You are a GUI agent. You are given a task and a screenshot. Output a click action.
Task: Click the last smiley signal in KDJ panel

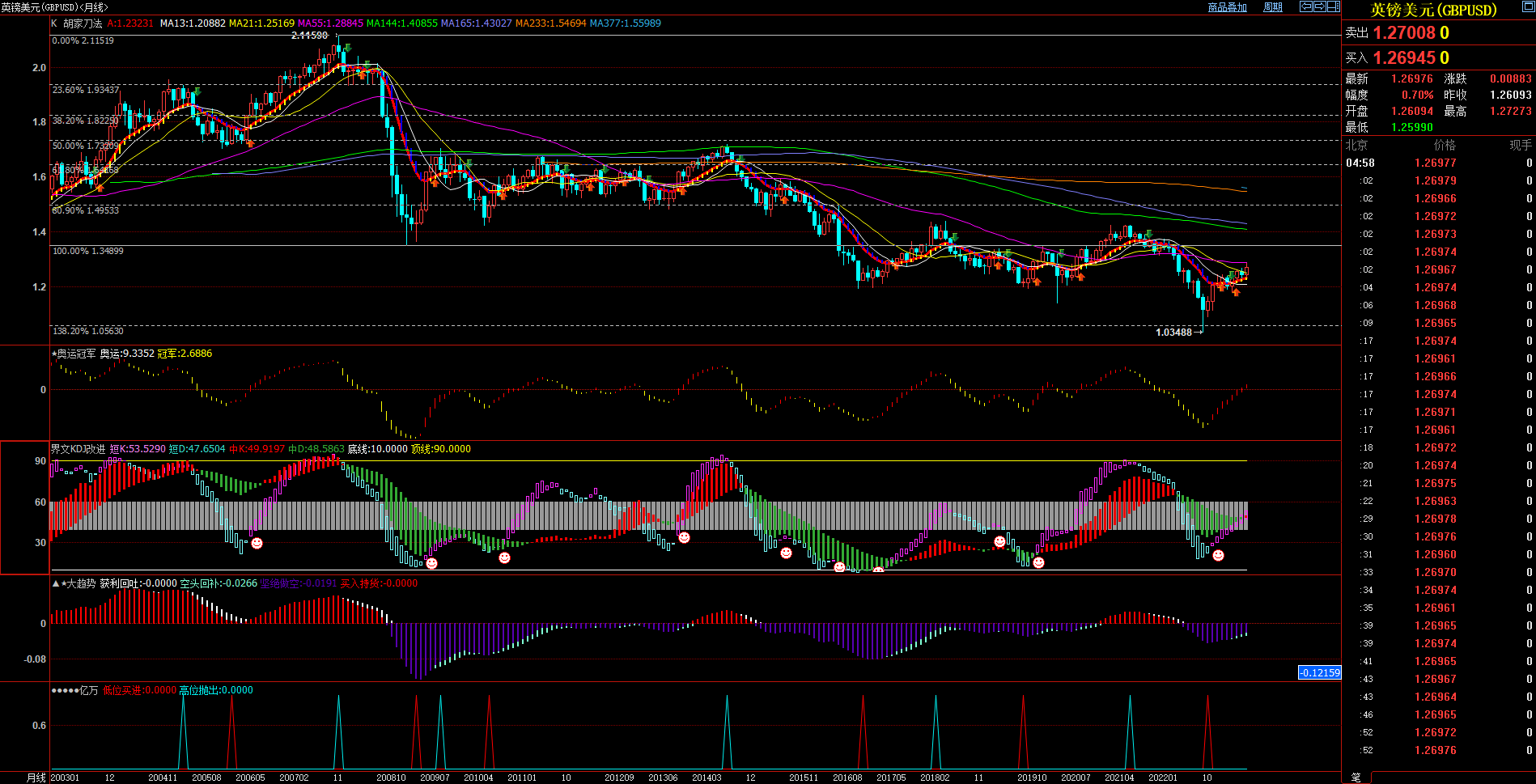click(x=1218, y=555)
